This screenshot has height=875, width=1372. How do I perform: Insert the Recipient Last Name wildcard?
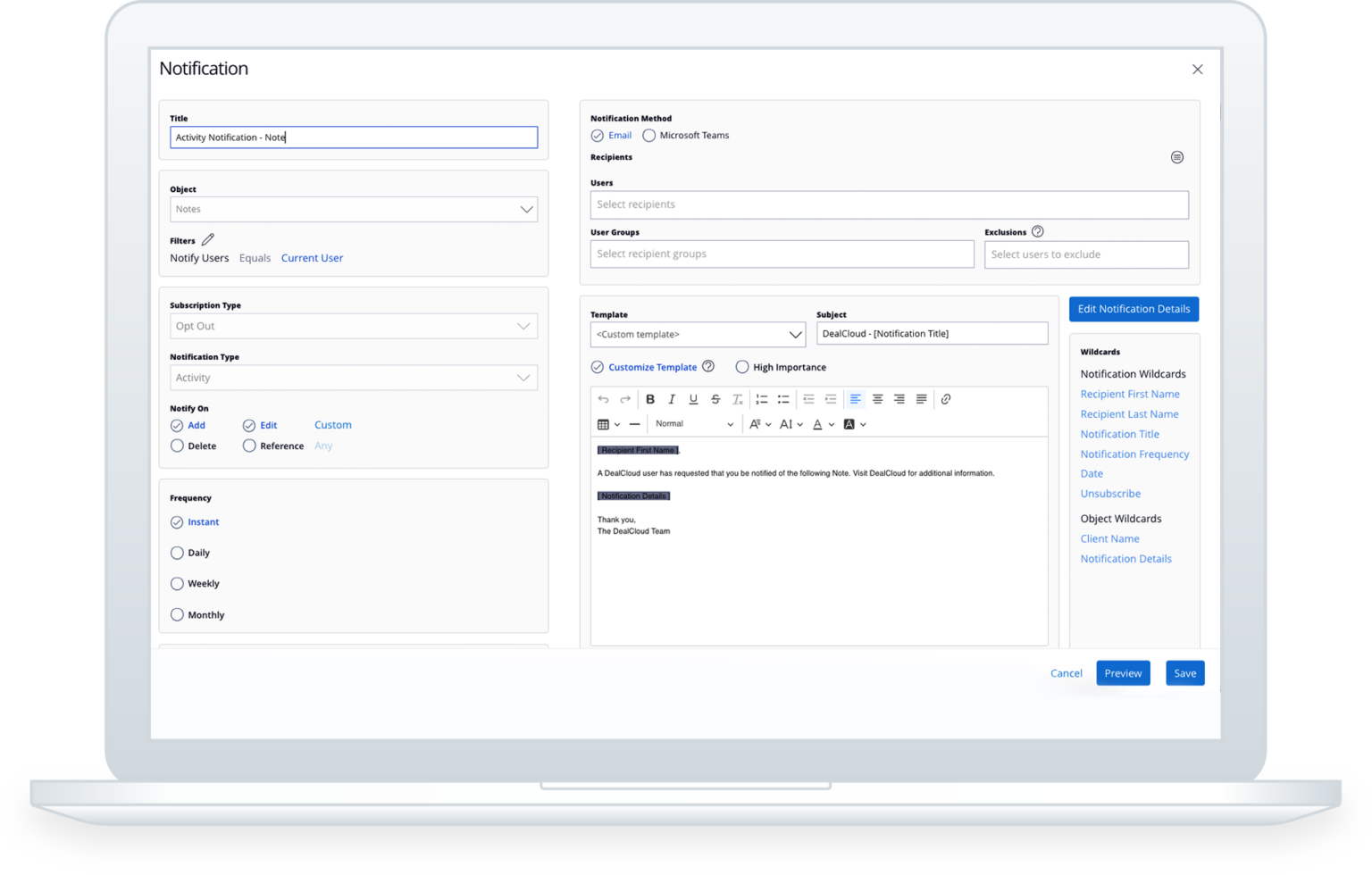[x=1129, y=413]
